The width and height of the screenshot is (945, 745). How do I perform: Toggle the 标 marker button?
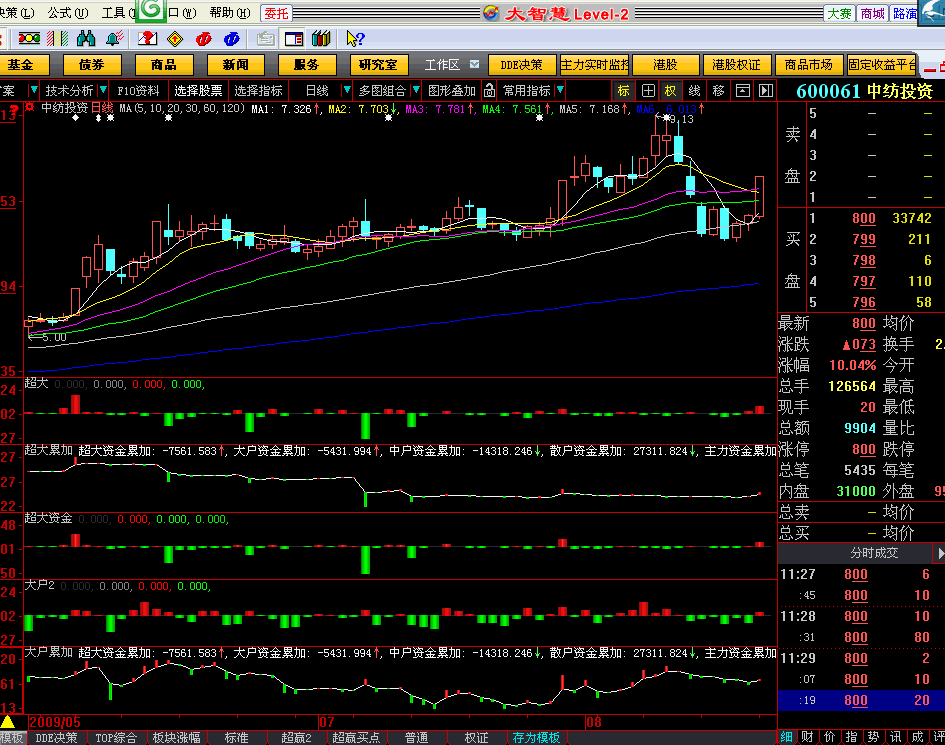(624, 91)
